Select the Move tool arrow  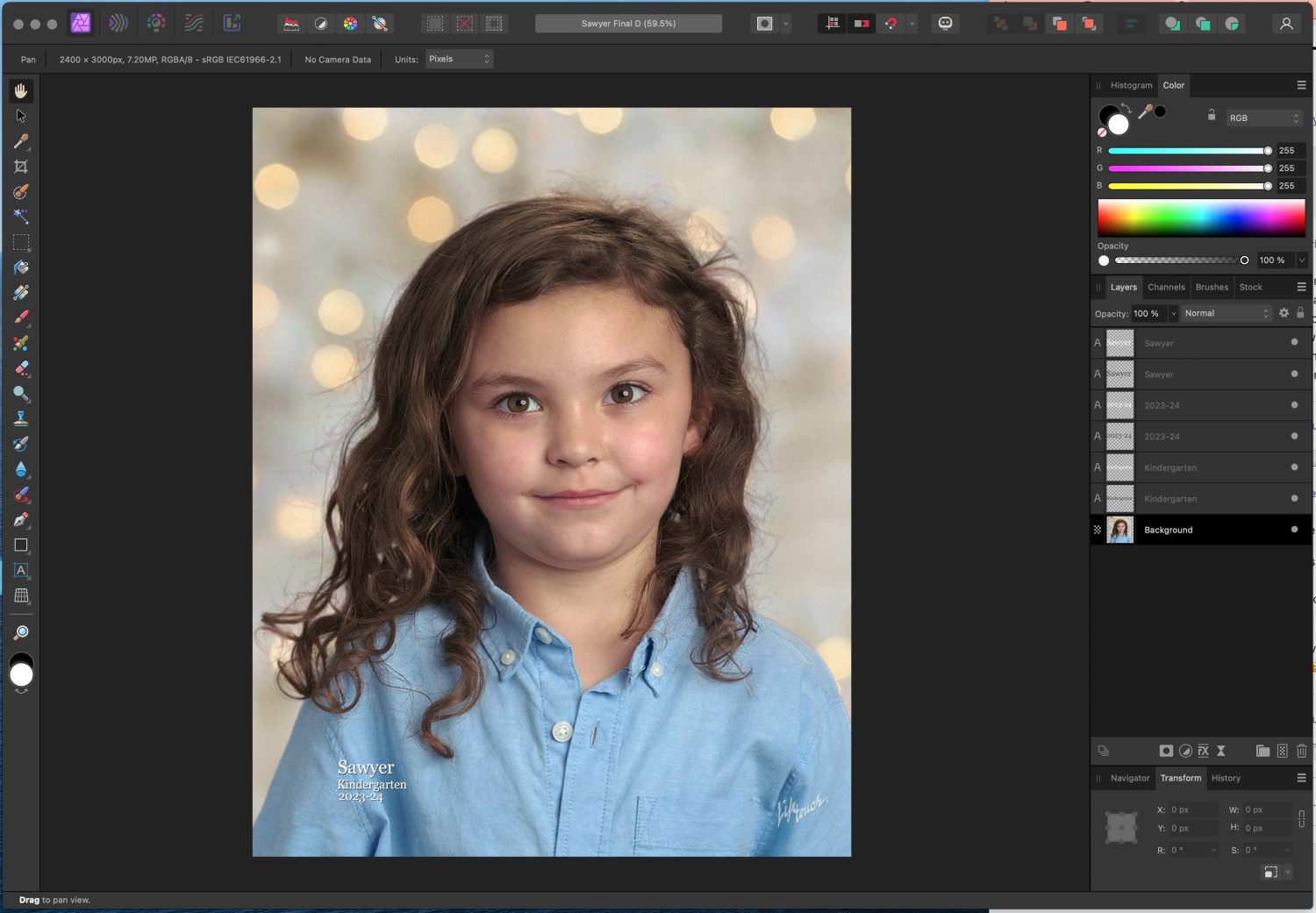[x=21, y=116]
